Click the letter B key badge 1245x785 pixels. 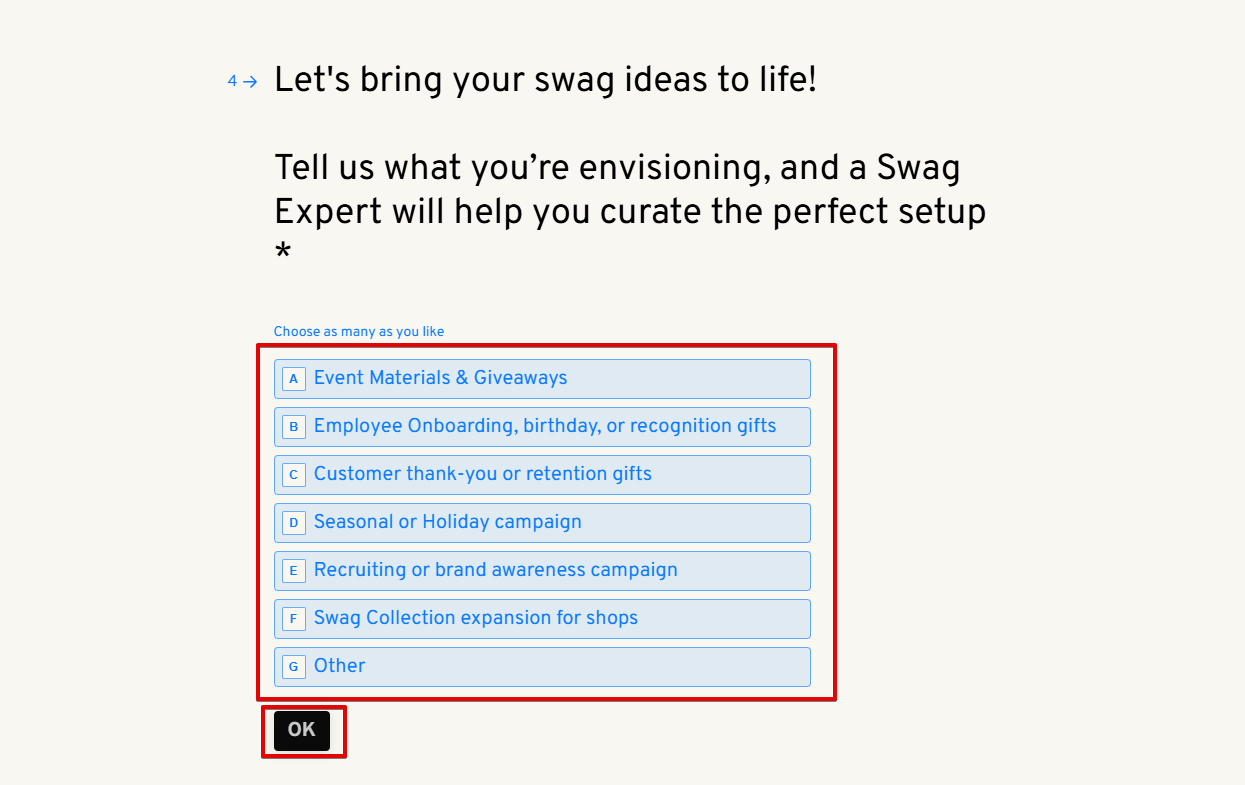[x=293, y=427]
